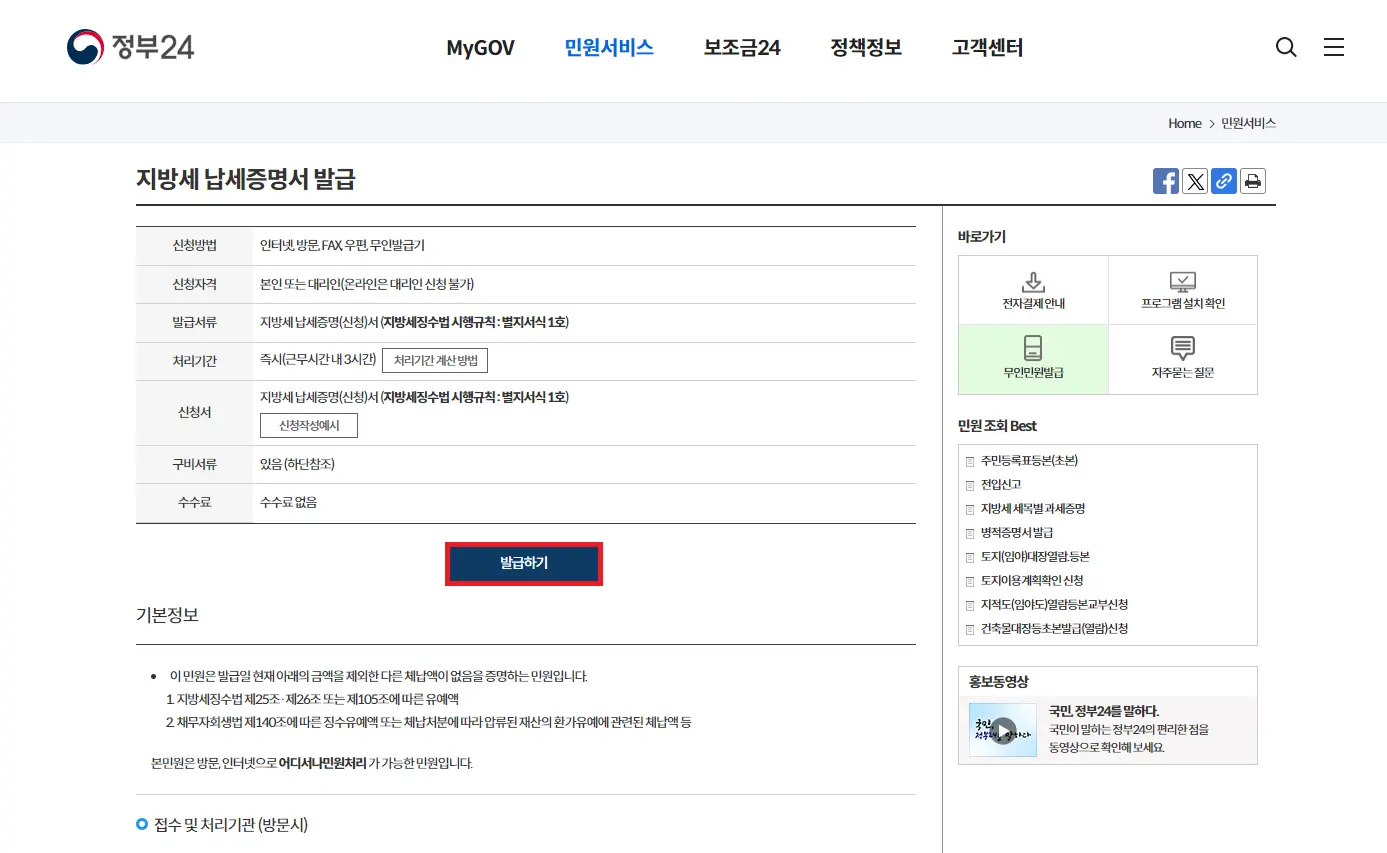
Task: Switch to 보조금24 section
Action: pyautogui.click(x=741, y=47)
